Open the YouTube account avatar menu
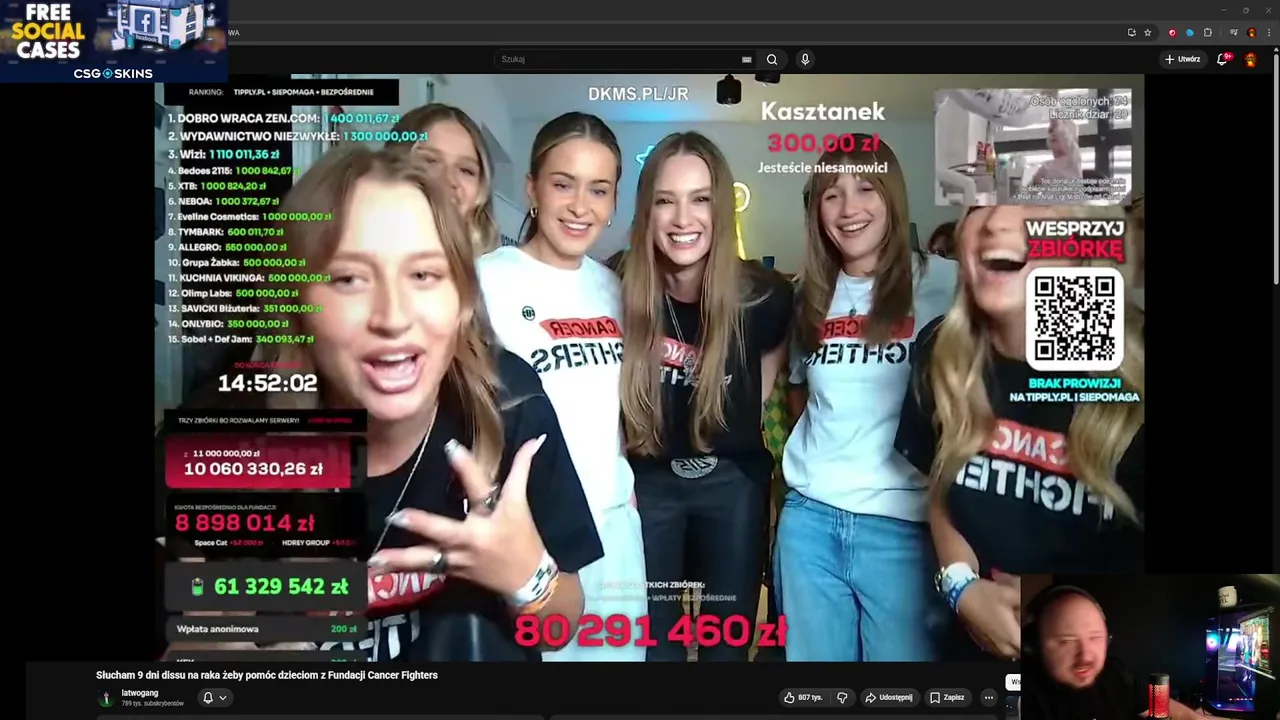The width and height of the screenshot is (1280, 720). pyautogui.click(x=1250, y=59)
